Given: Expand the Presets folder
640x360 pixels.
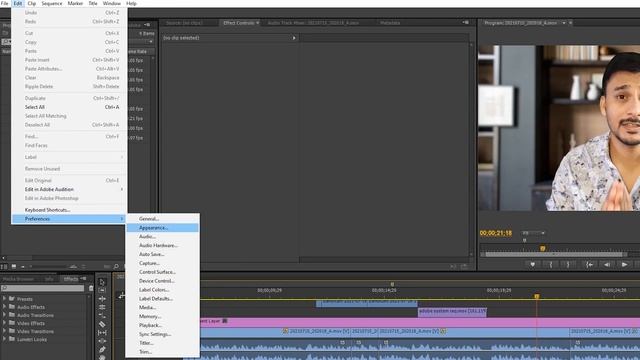Looking at the screenshot, I should click(4, 299).
